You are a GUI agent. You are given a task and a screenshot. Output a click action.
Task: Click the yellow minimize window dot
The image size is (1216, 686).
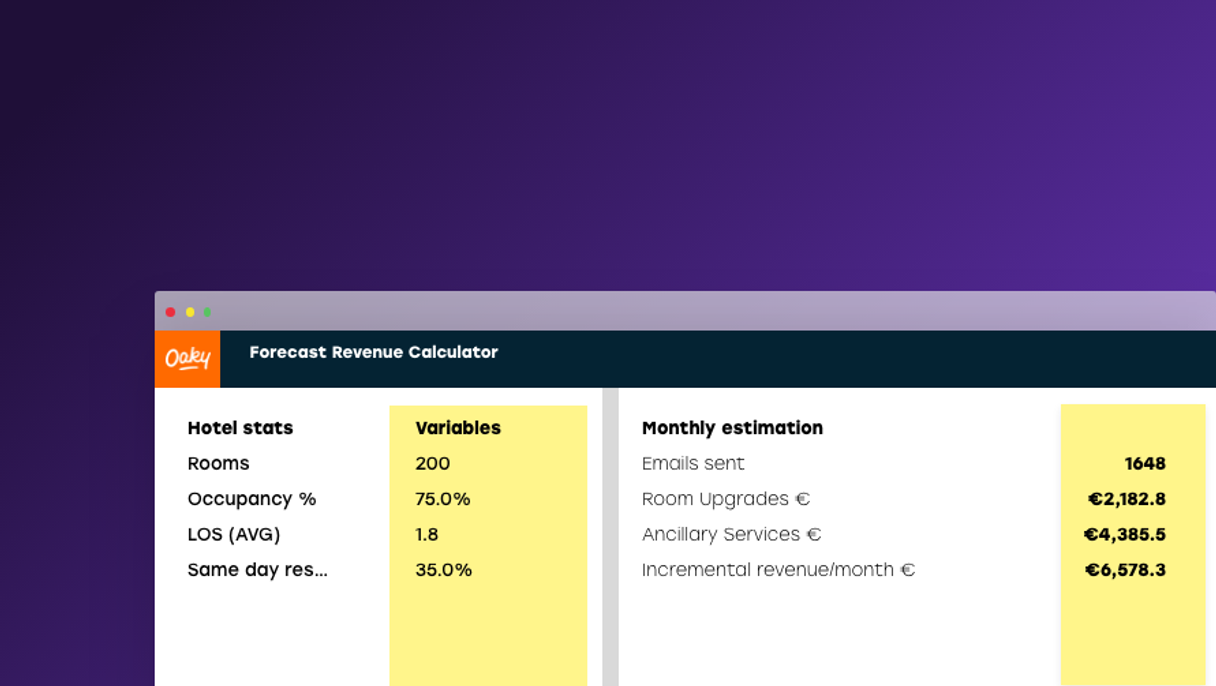point(189,312)
